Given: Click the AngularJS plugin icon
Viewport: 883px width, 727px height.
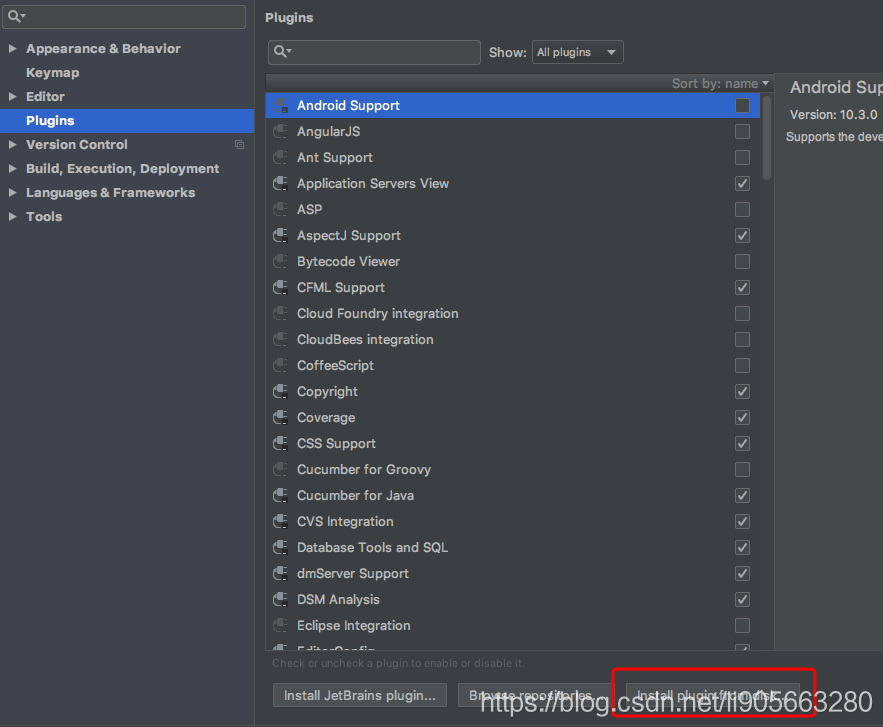Looking at the screenshot, I should [x=280, y=131].
